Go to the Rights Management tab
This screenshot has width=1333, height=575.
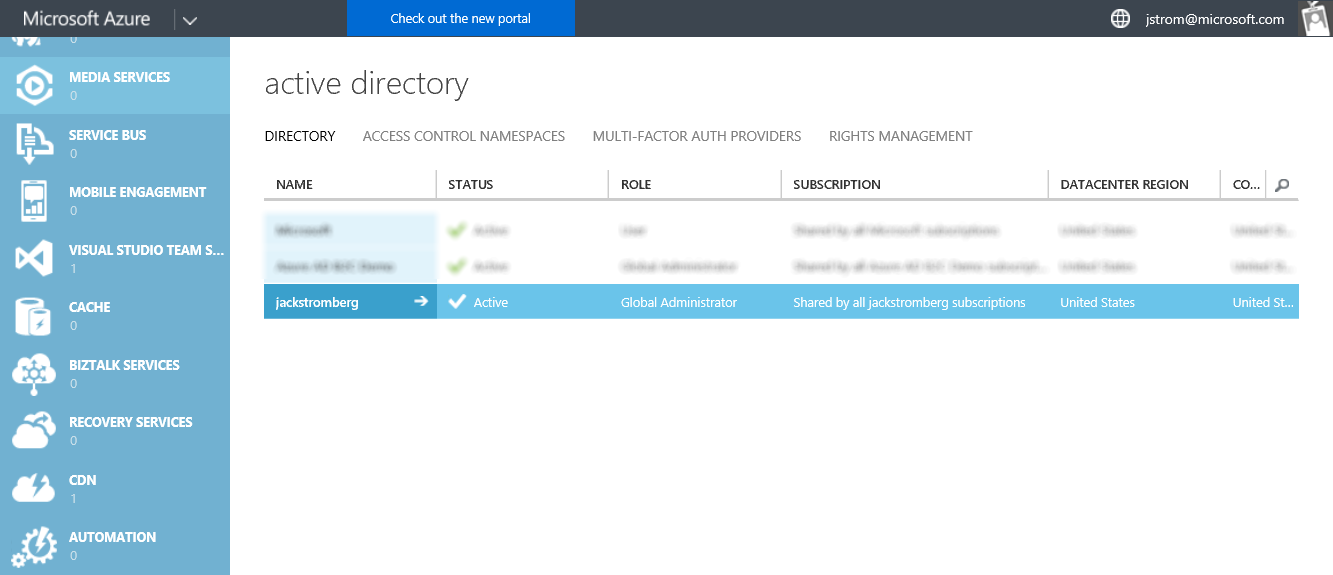pyautogui.click(x=900, y=136)
